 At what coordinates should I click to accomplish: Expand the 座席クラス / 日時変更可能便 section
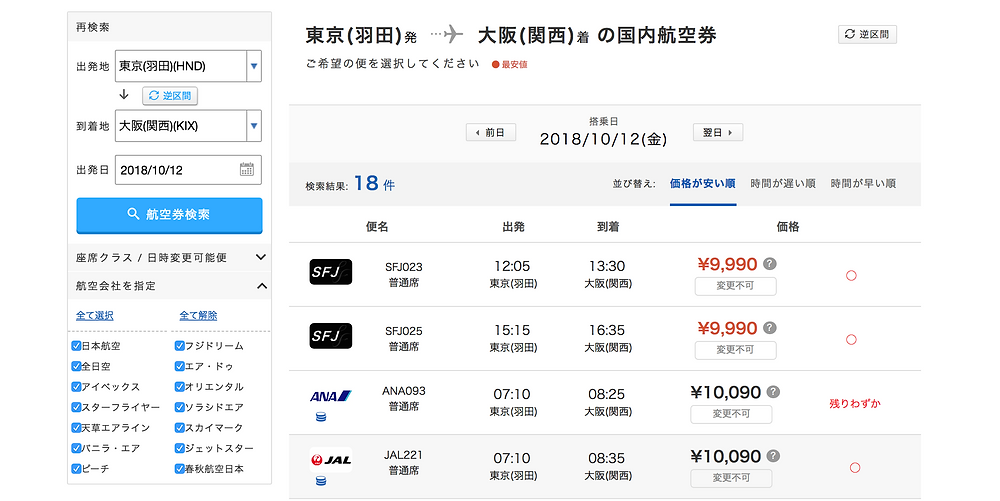(169, 258)
